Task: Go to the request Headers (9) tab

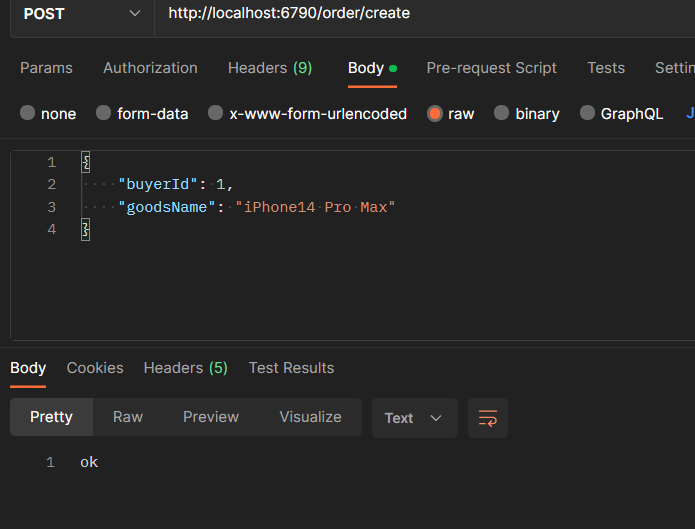Action: (x=270, y=68)
